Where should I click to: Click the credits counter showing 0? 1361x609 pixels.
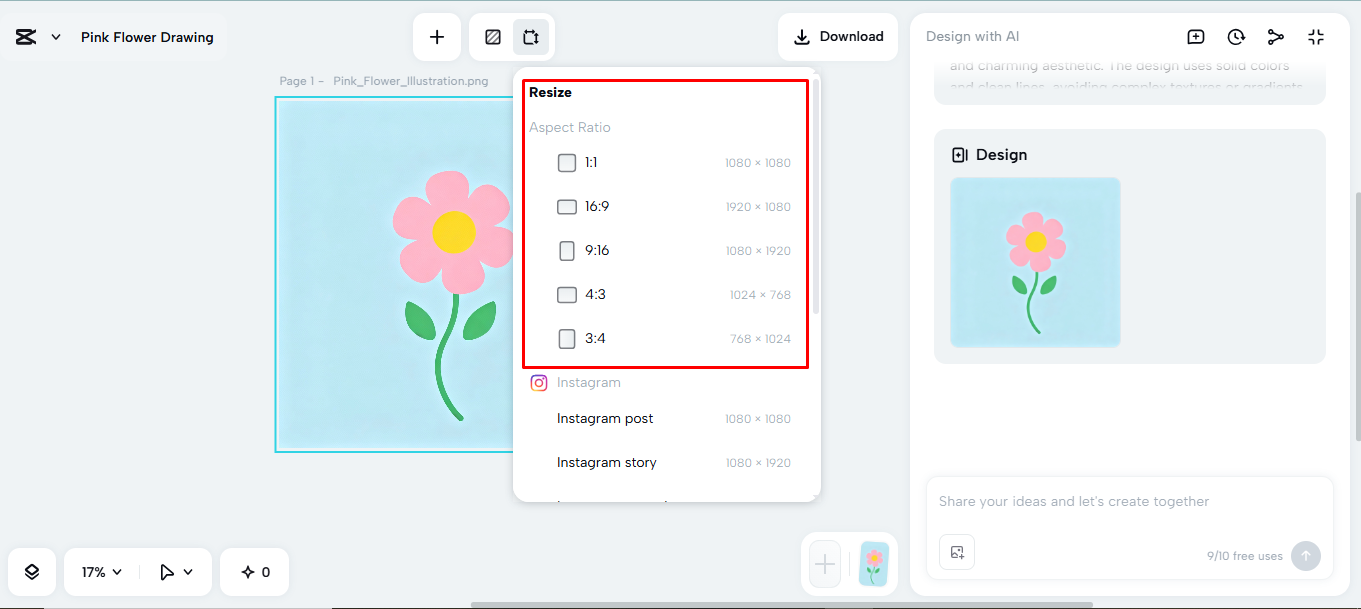(254, 571)
